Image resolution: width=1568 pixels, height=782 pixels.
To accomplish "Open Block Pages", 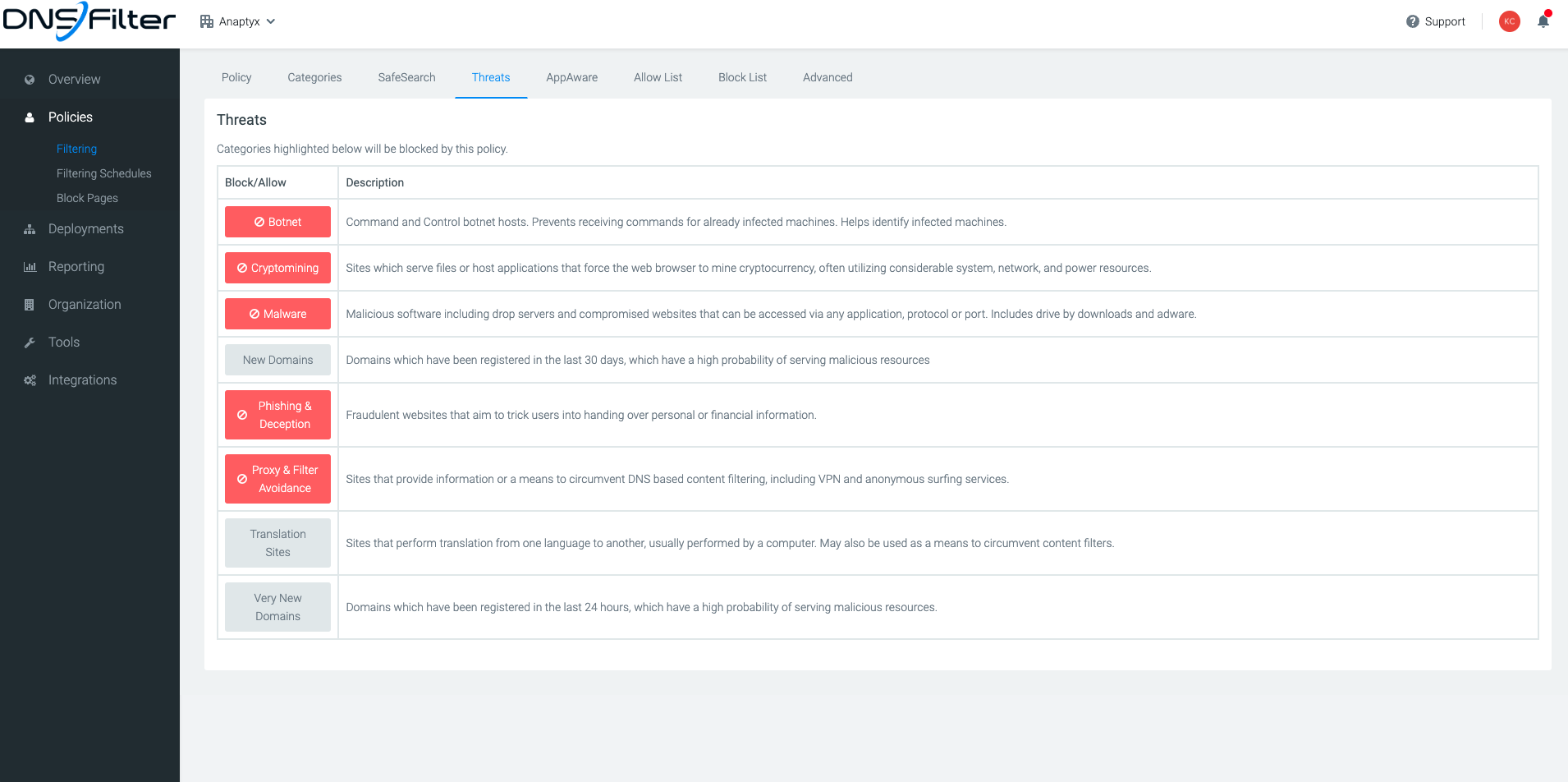I will pyautogui.click(x=87, y=198).
